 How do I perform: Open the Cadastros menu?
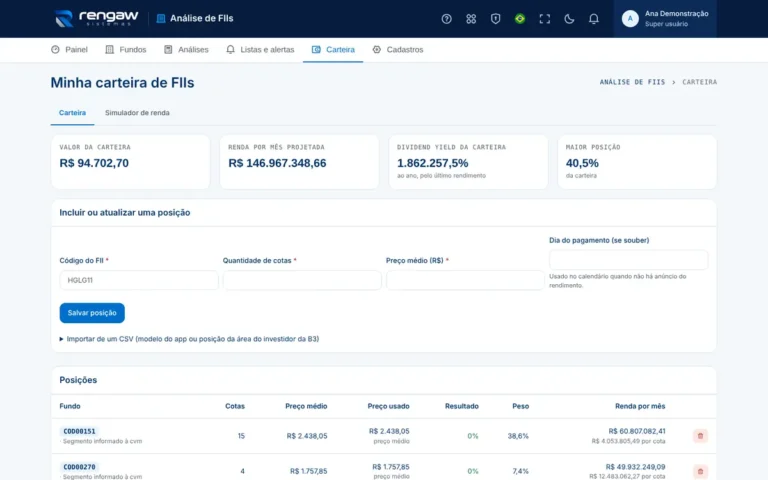(398, 49)
